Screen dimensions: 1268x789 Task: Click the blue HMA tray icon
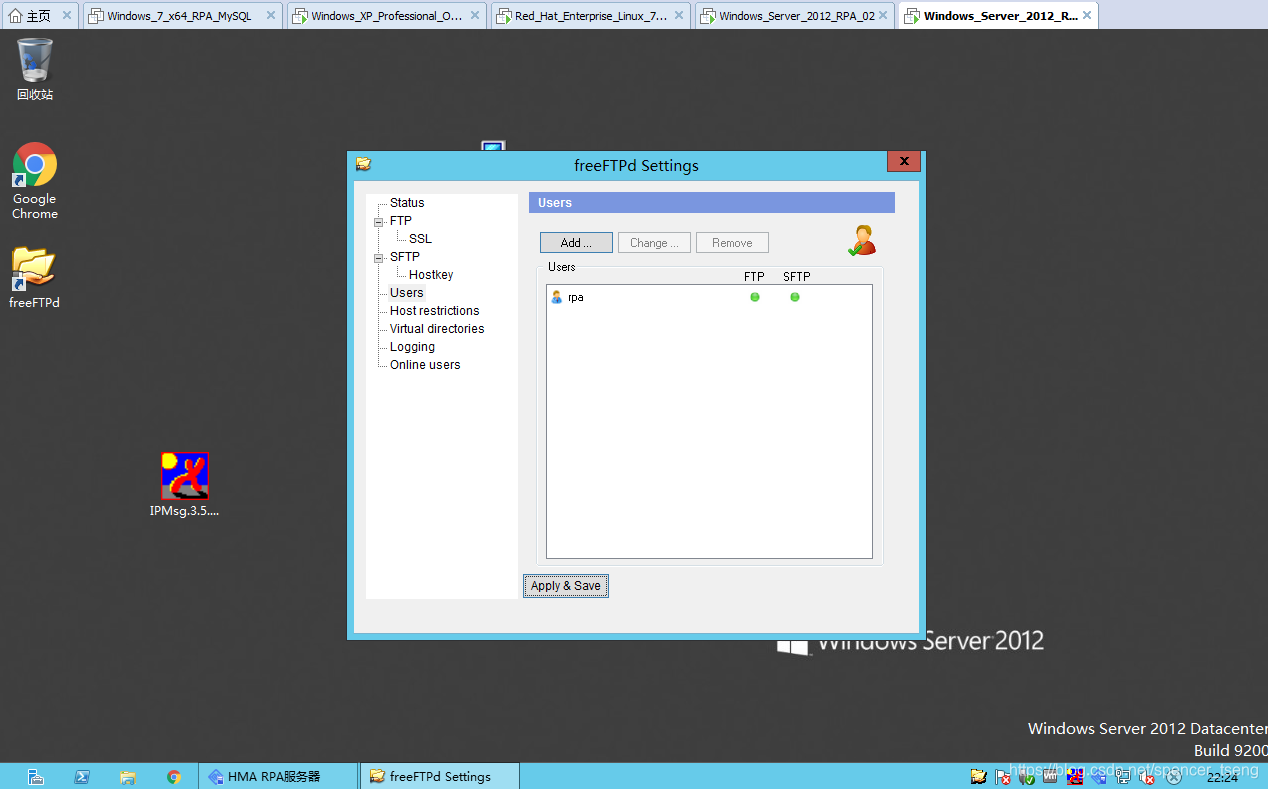[1099, 776]
